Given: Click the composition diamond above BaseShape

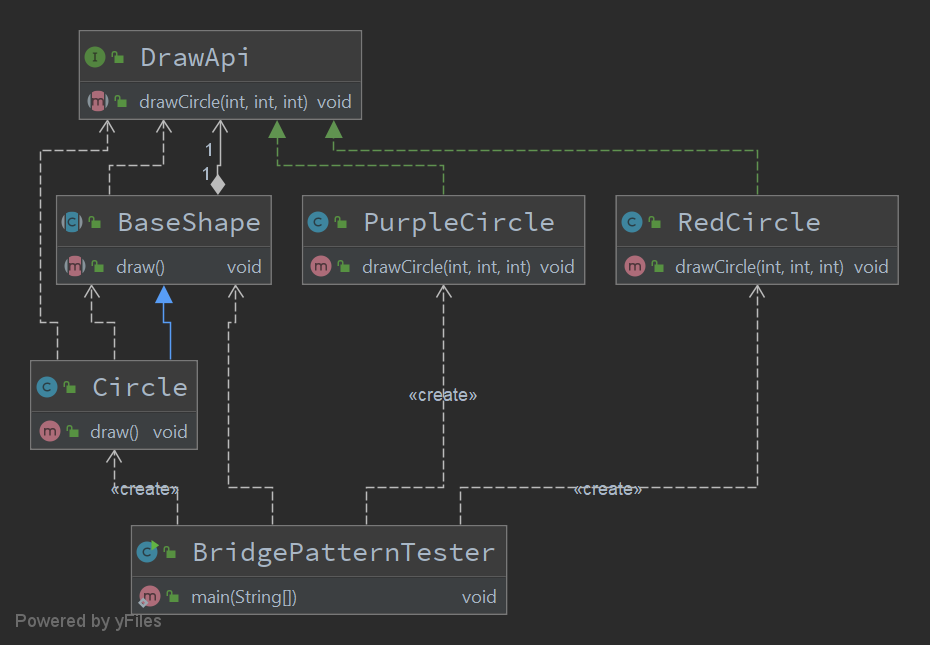Looking at the screenshot, I should coord(218,184).
